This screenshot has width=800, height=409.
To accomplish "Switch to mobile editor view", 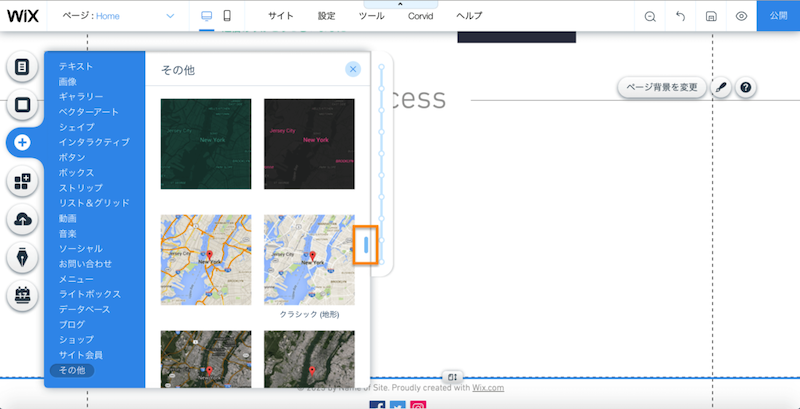I will [x=227, y=16].
